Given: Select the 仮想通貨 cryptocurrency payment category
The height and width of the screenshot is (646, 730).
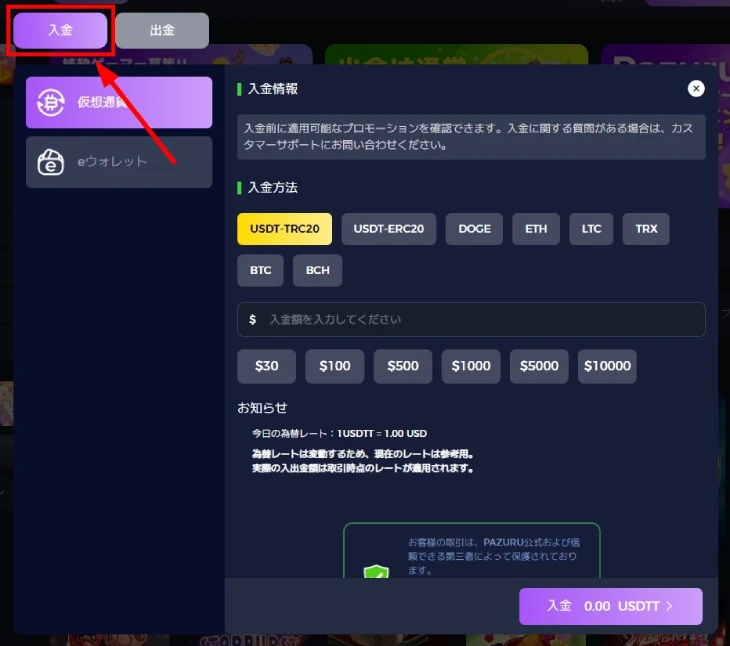Looking at the screenshot, I should [119, 102].
